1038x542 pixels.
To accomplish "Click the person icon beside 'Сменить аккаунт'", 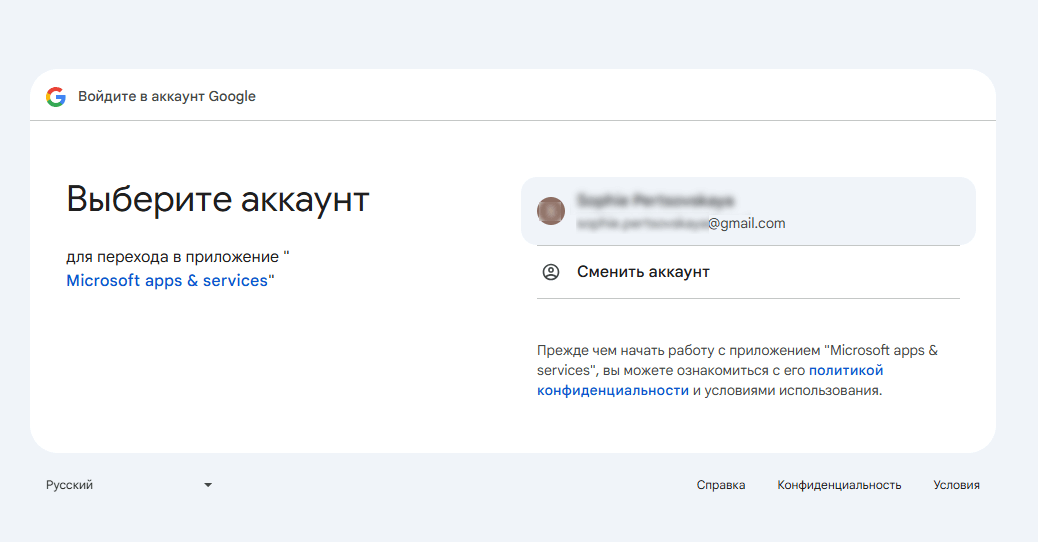I will 551,272.
